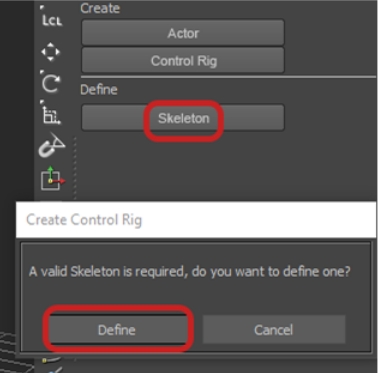Grab the dotted toolbar grip handle
Image resolution: width=378 pixels, height=373 pixels.
coord(75,168)
